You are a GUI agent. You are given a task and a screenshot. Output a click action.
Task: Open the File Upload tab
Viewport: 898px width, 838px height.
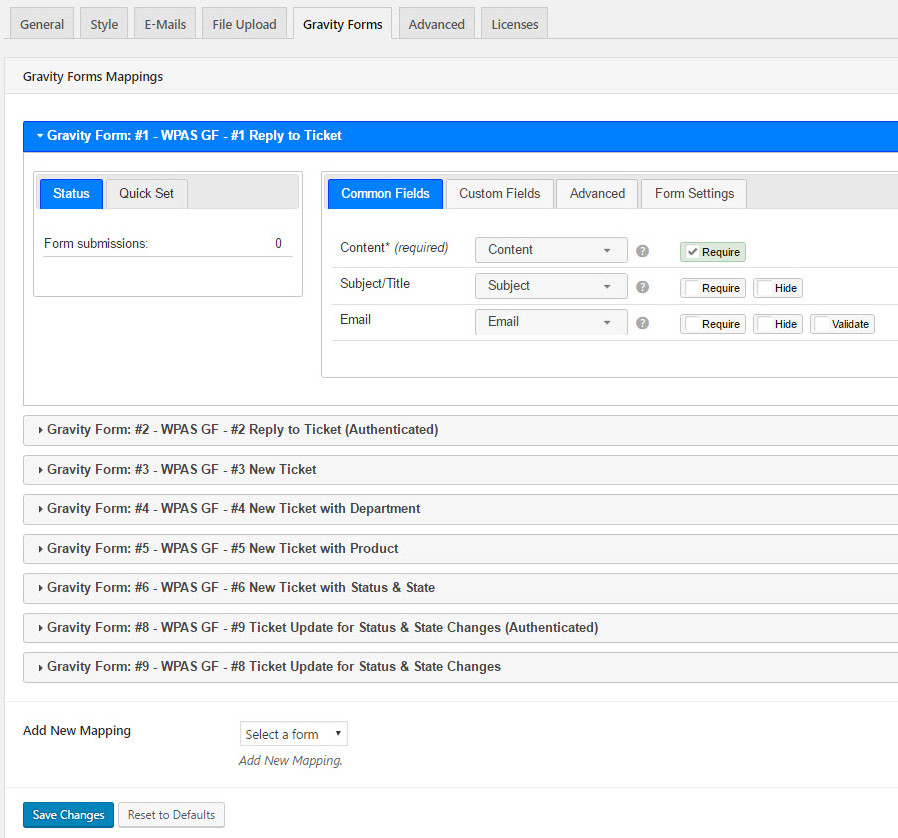point(244,24)
